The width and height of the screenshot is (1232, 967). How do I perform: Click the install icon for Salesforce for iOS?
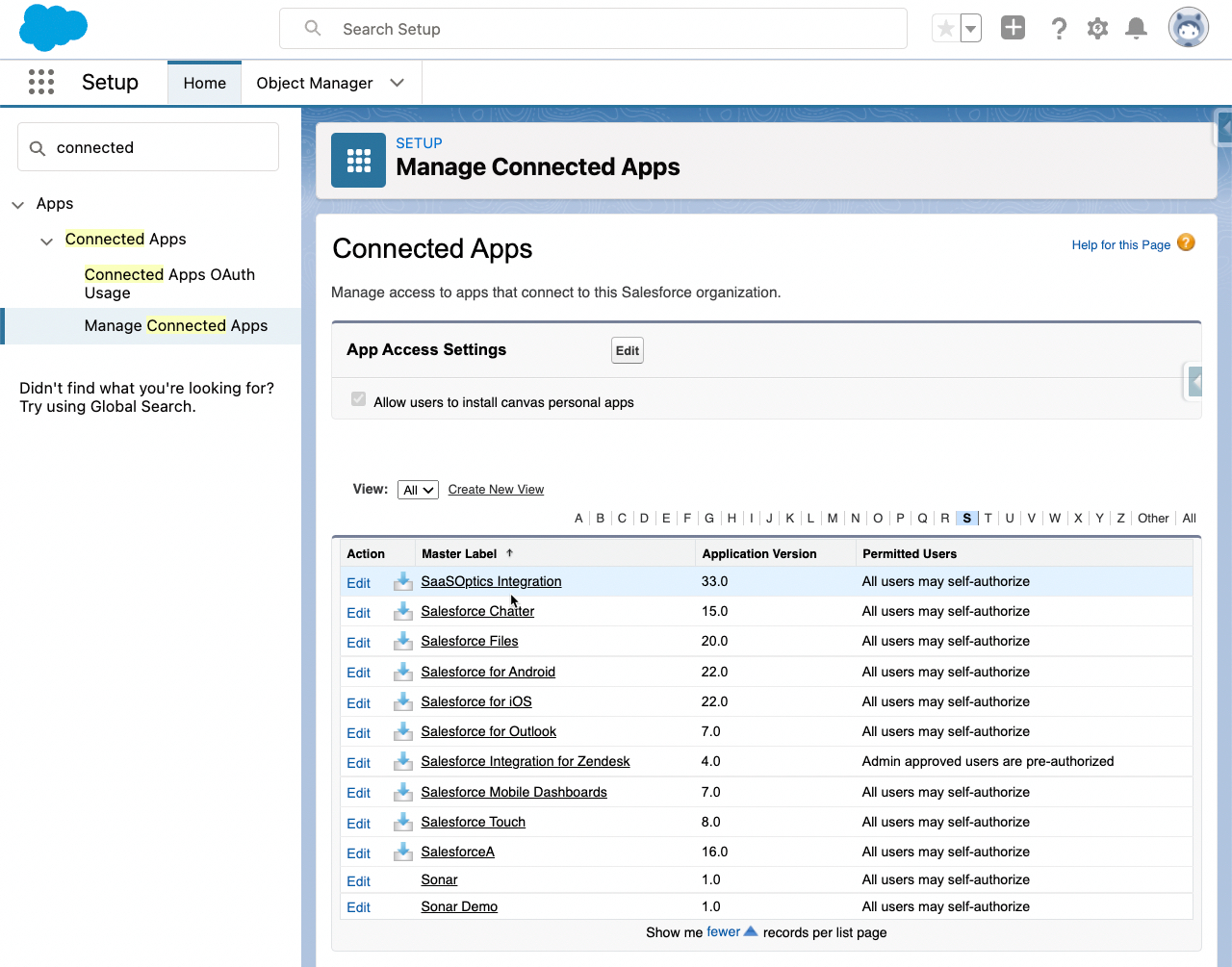coord(403,701)
